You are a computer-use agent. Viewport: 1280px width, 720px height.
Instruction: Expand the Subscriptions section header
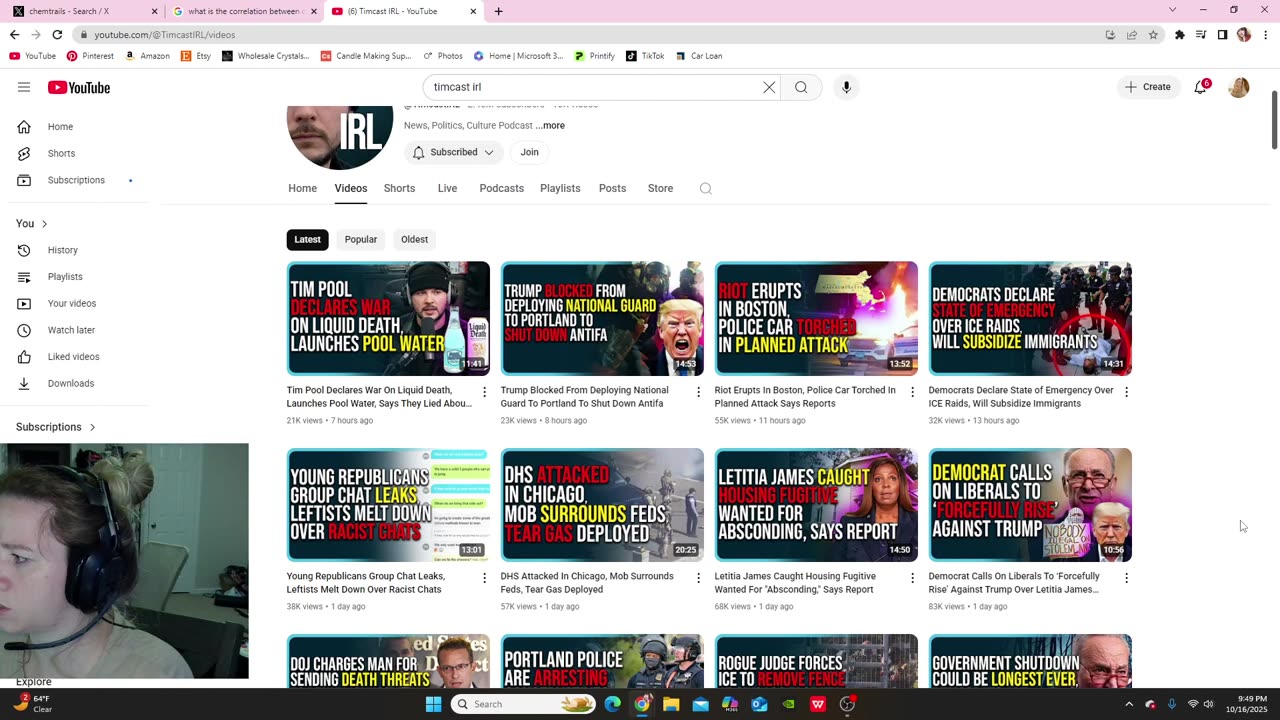56,427
